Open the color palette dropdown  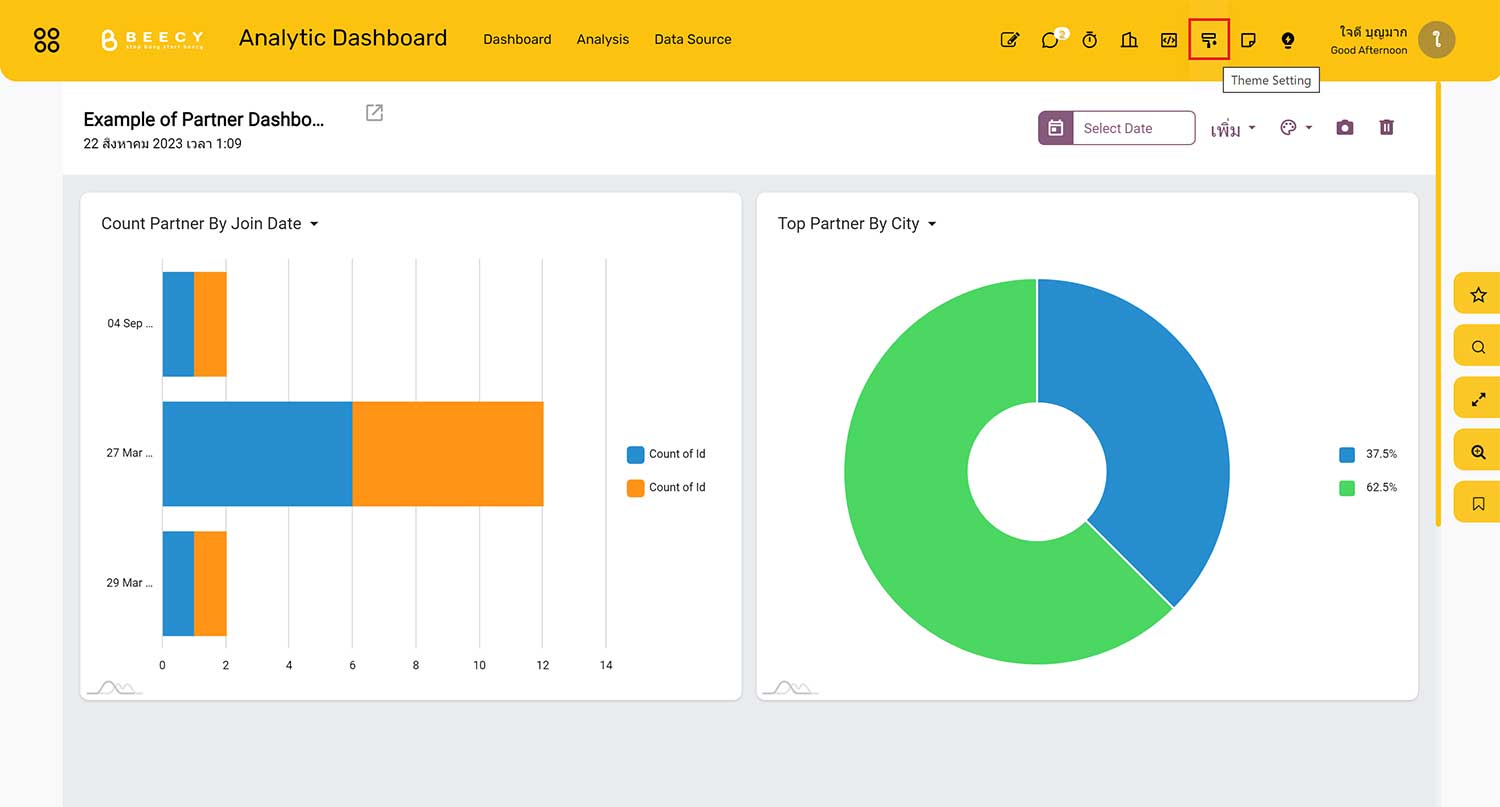pyautogui.click(x=1296, y=128)
